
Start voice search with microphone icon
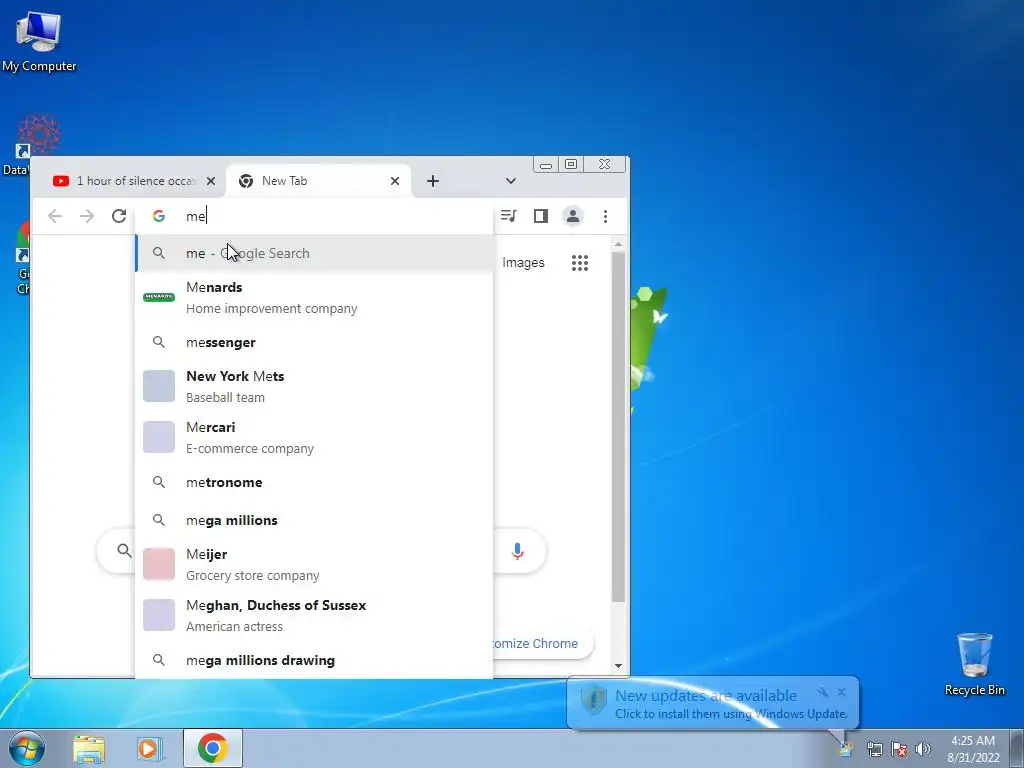coord(517,552)
